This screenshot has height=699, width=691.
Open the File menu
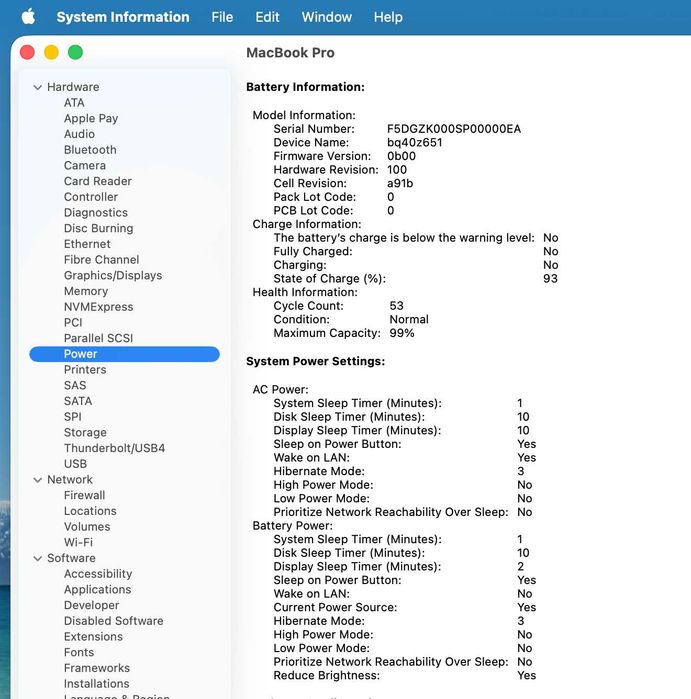(x=222, y=17)
